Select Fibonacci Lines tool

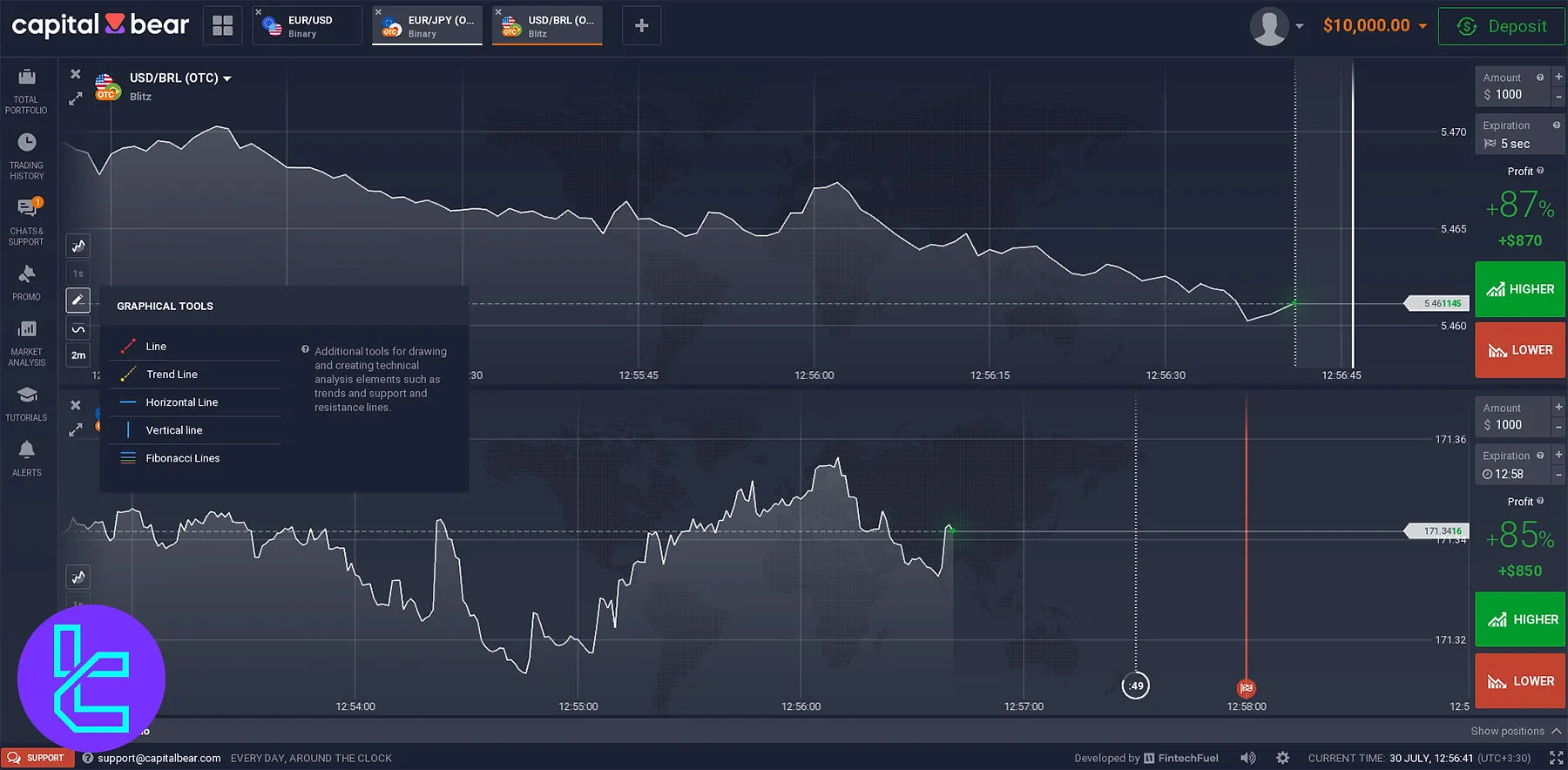(195, 458)
